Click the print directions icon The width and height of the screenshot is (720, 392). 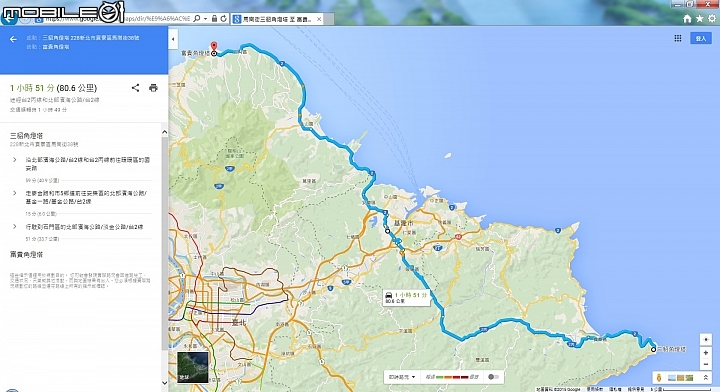point(153,88)
